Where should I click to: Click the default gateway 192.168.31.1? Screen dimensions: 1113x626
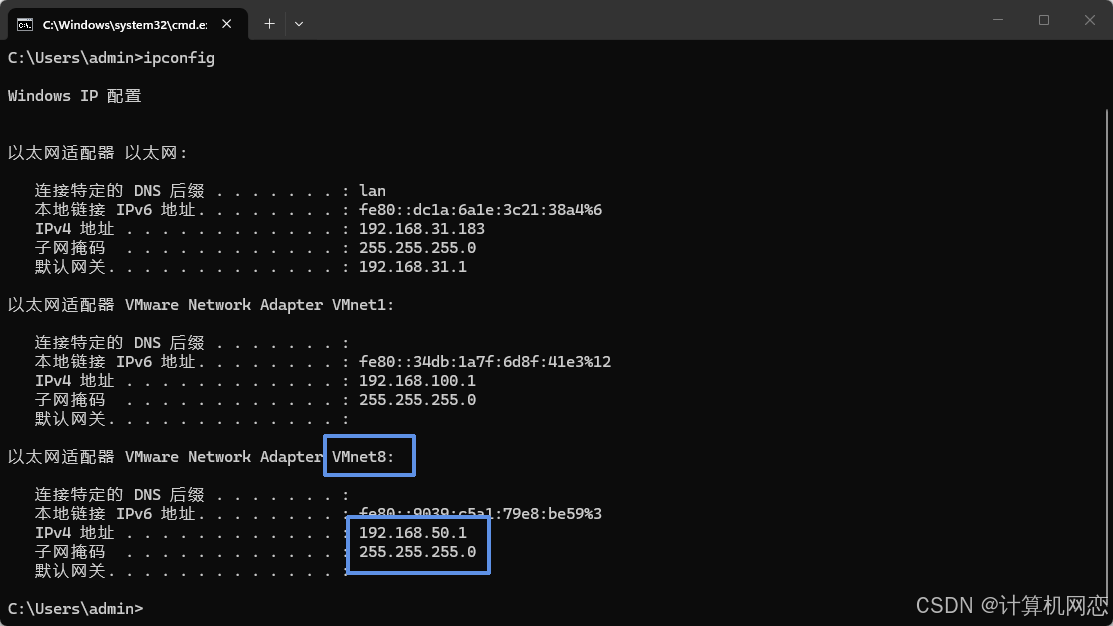(412, 267)
